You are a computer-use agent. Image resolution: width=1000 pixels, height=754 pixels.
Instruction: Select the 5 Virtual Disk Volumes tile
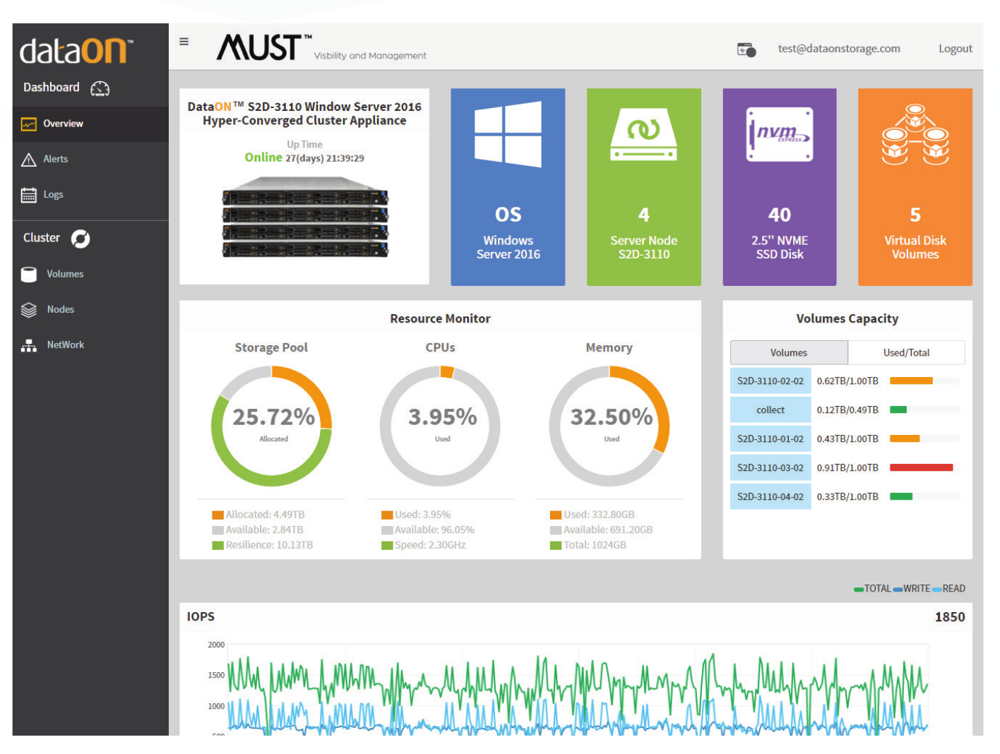pyautogui.click(x=915, y=187)
